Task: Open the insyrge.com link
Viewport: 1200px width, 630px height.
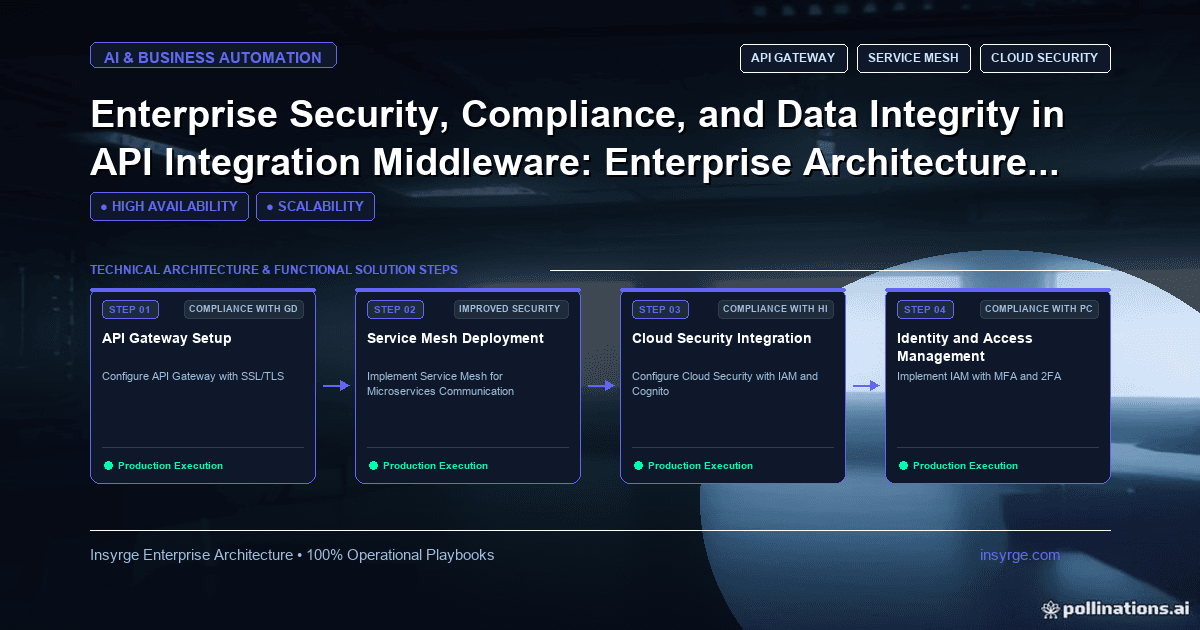Action: click(x=1020, y=555)
